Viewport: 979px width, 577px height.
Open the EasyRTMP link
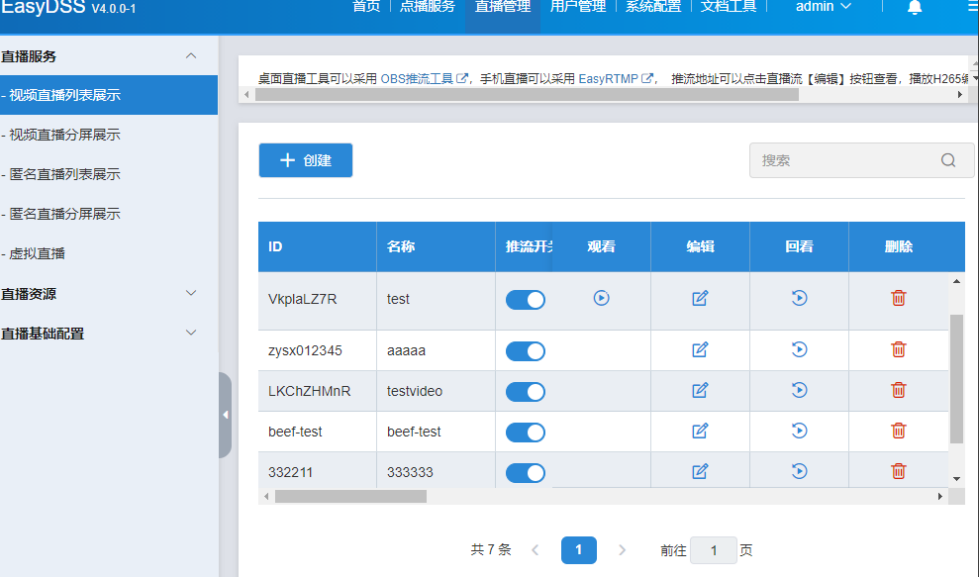coord(615,79)
